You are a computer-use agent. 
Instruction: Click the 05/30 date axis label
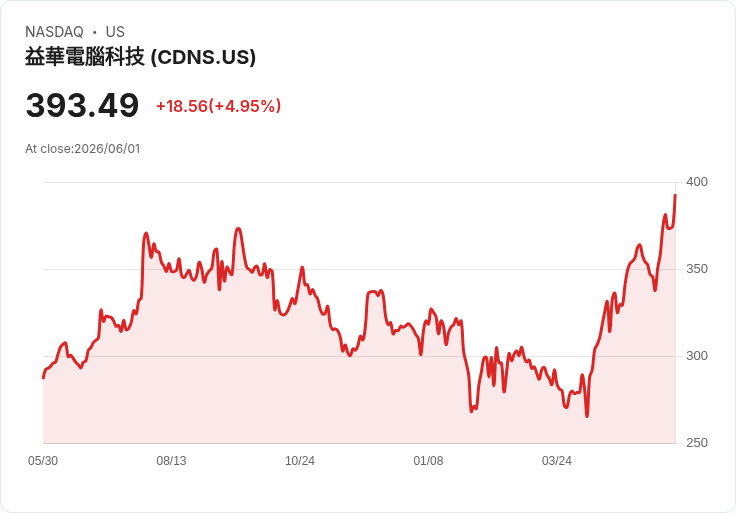click(43, 461)
